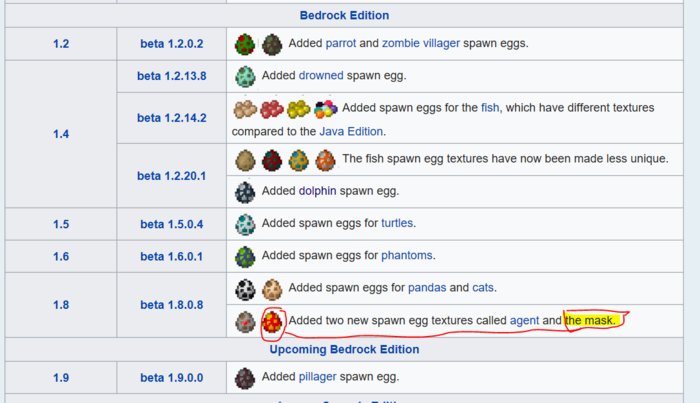Viewport: 700px width, 403px height.
Task: Follow the phantoms link
Action: [x=407, y=255]
